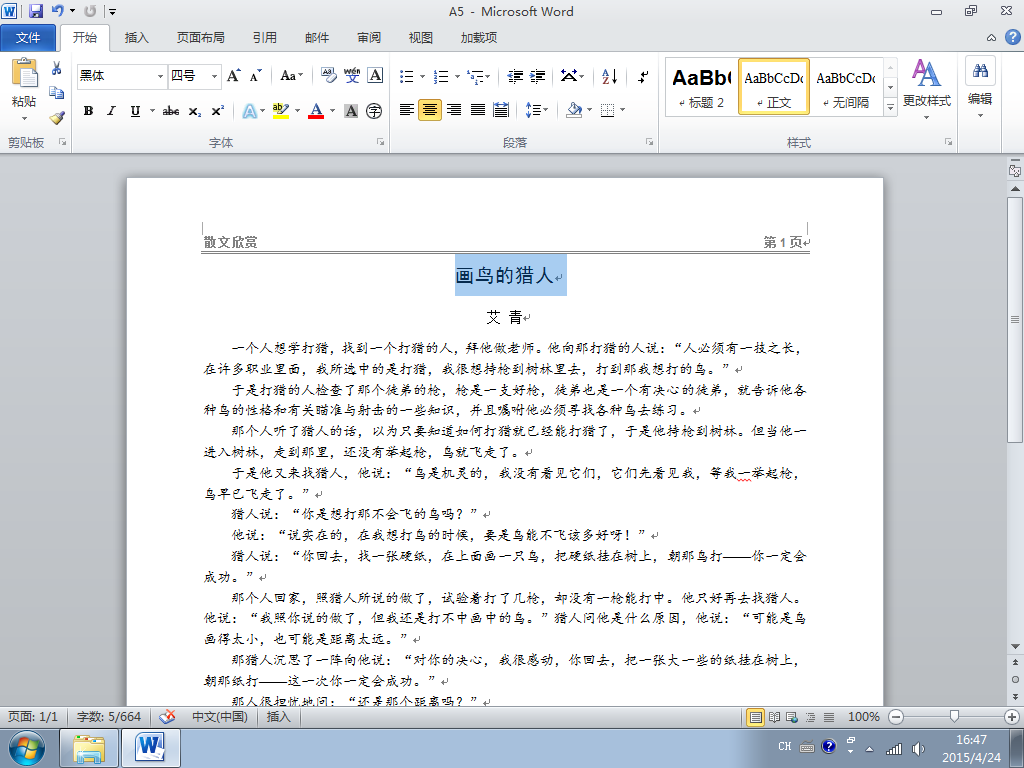
Task: Open Word Help question mark icon
Action: [1013, 37]
